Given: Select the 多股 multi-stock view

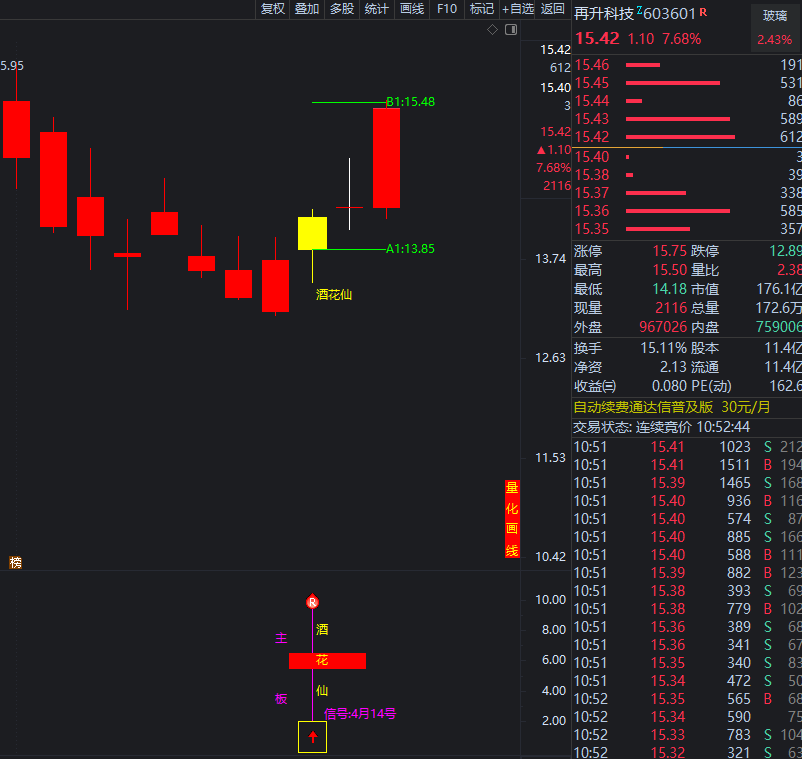Looking at the screenshot, I should click(x=342, y=9).
